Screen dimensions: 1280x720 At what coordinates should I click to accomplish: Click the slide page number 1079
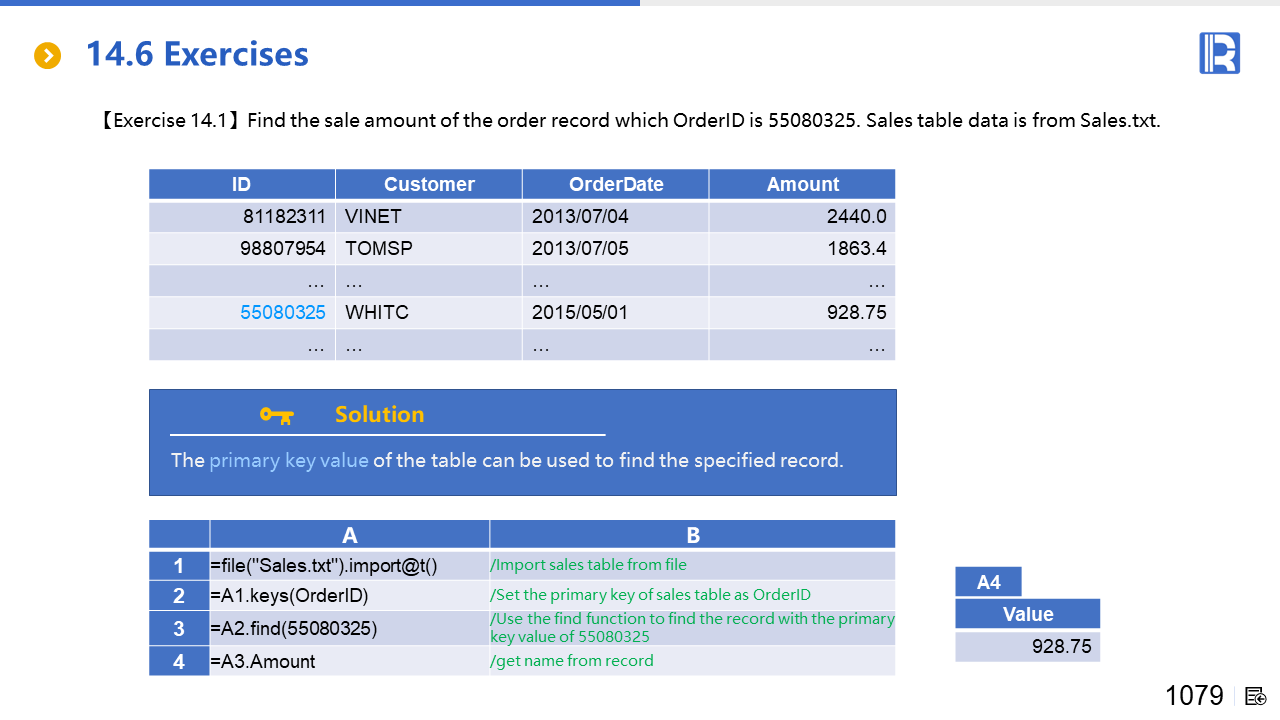pyautogui.click(x=1194, y=696)
